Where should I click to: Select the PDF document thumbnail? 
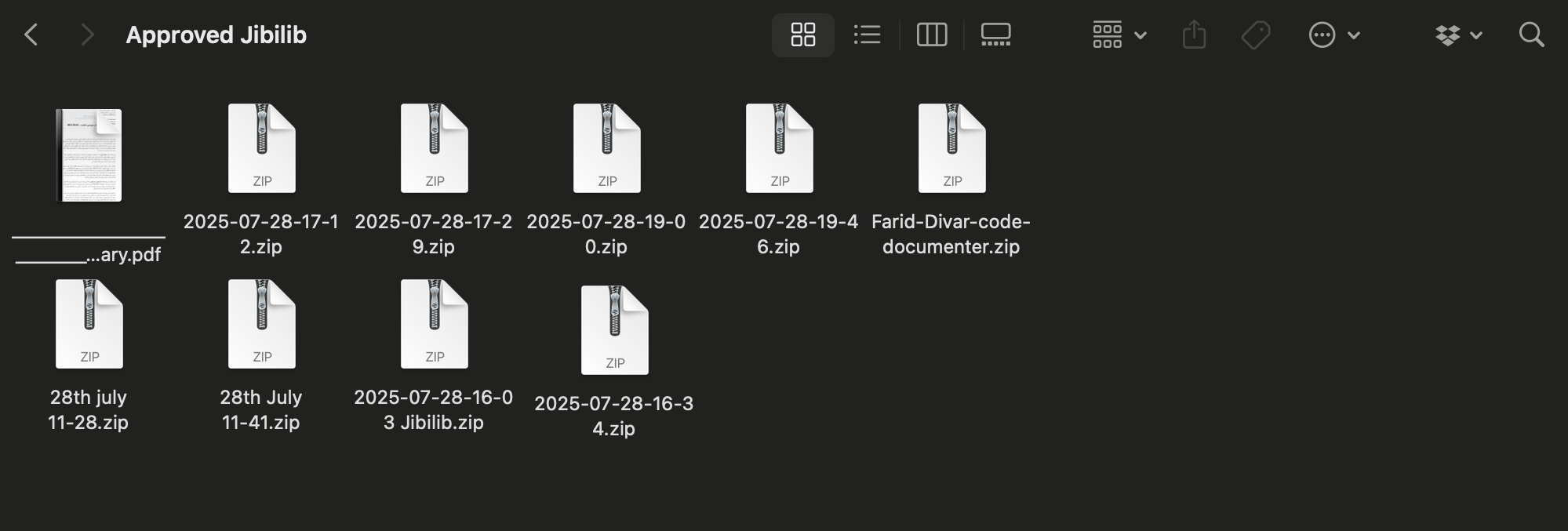pyautogui.click(x=89, y=155)
